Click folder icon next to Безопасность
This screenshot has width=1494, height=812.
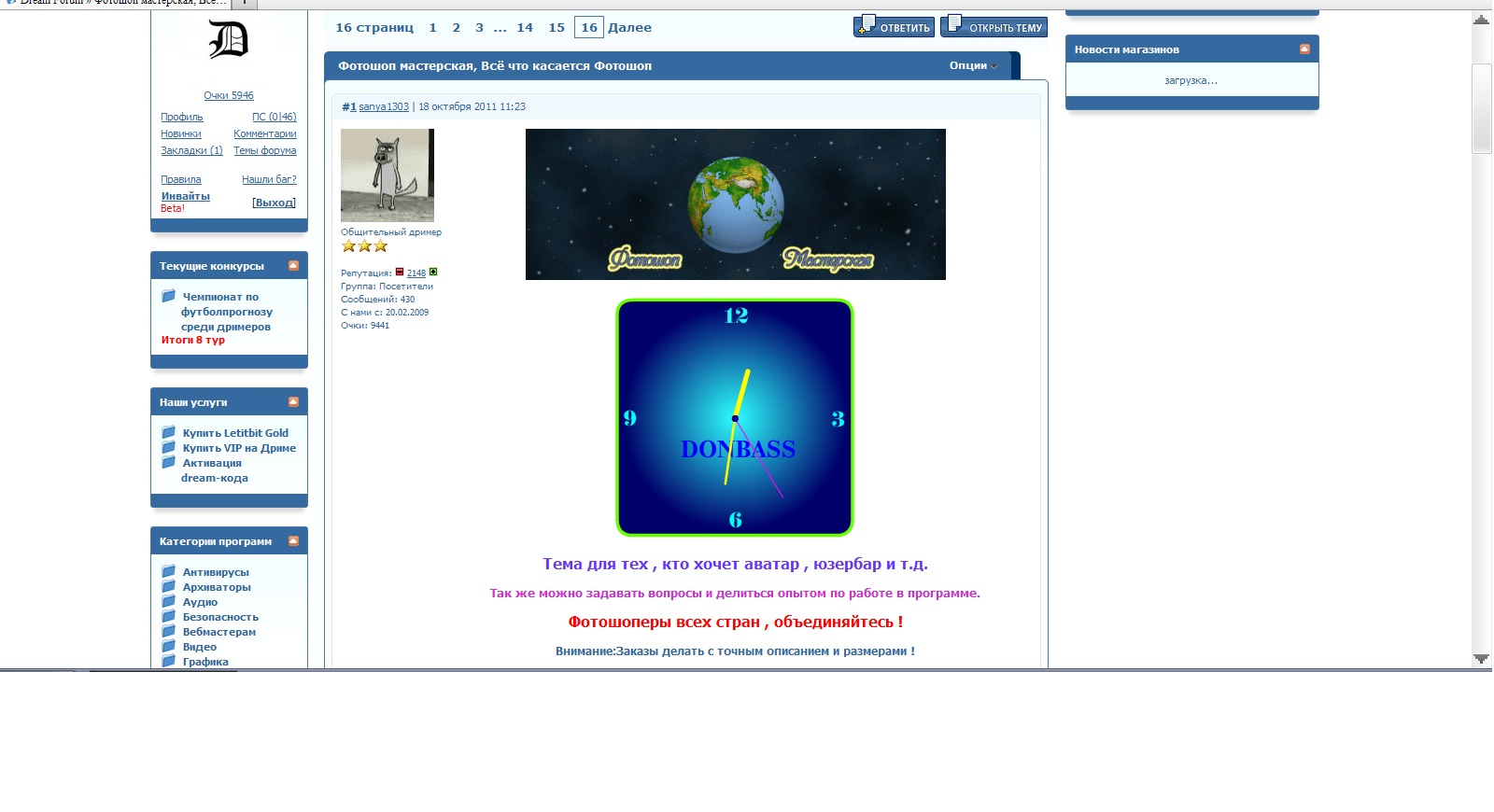[169, 616]
